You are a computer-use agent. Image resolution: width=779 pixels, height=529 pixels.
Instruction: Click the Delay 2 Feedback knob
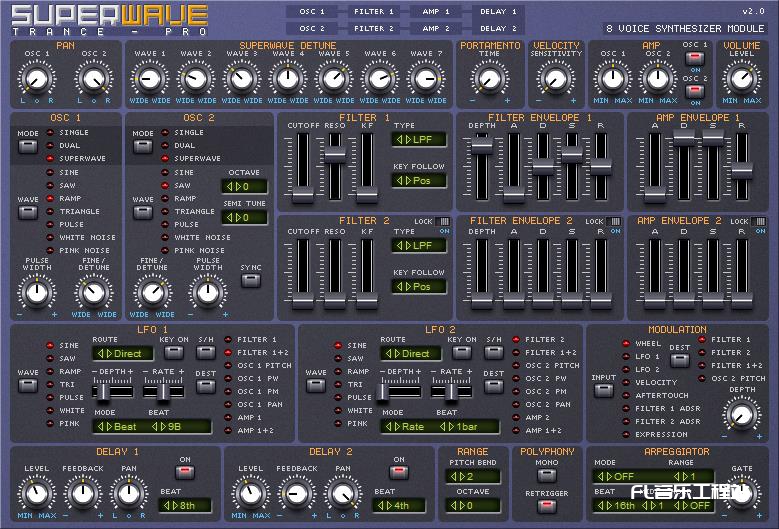(297, 494)
